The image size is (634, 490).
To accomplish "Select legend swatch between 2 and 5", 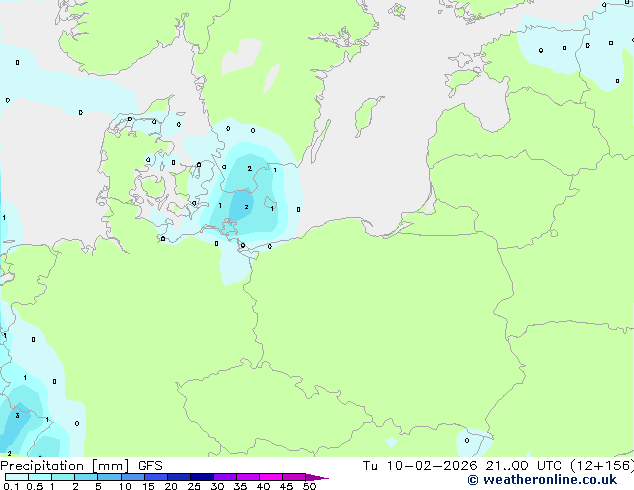I will [86, 477].
